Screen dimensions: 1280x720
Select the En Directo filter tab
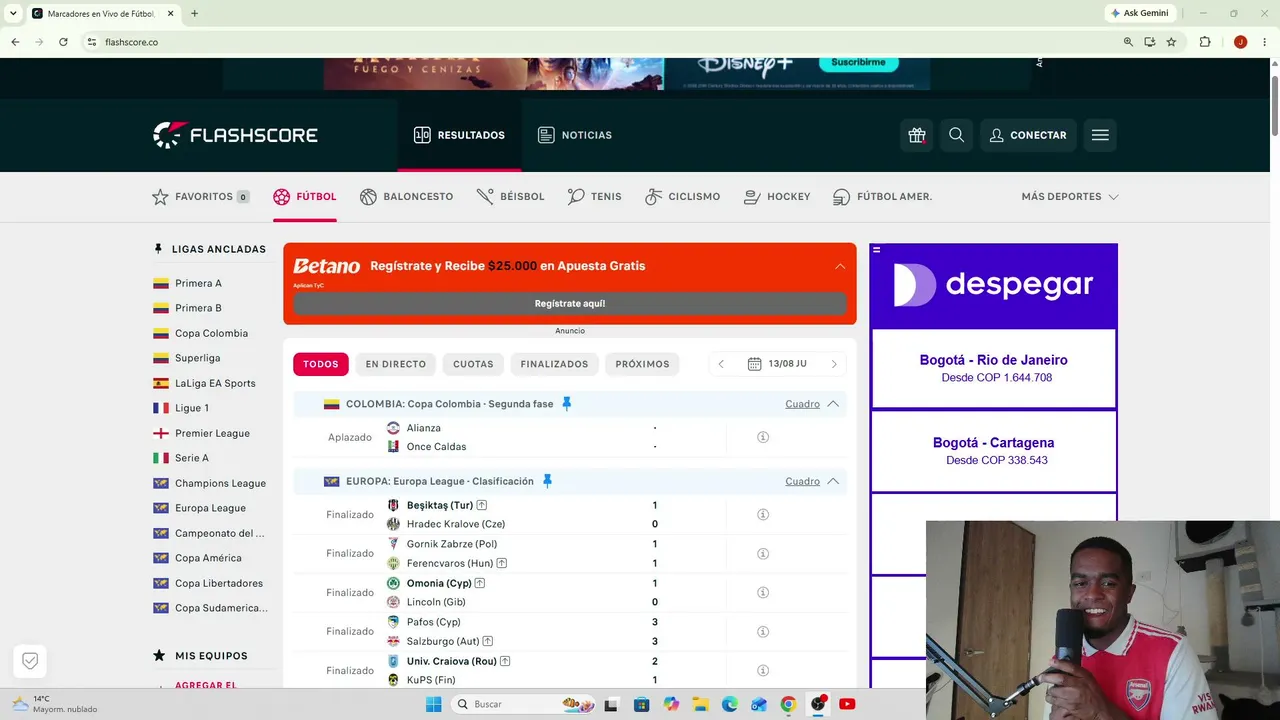click(x=396, y=364)
